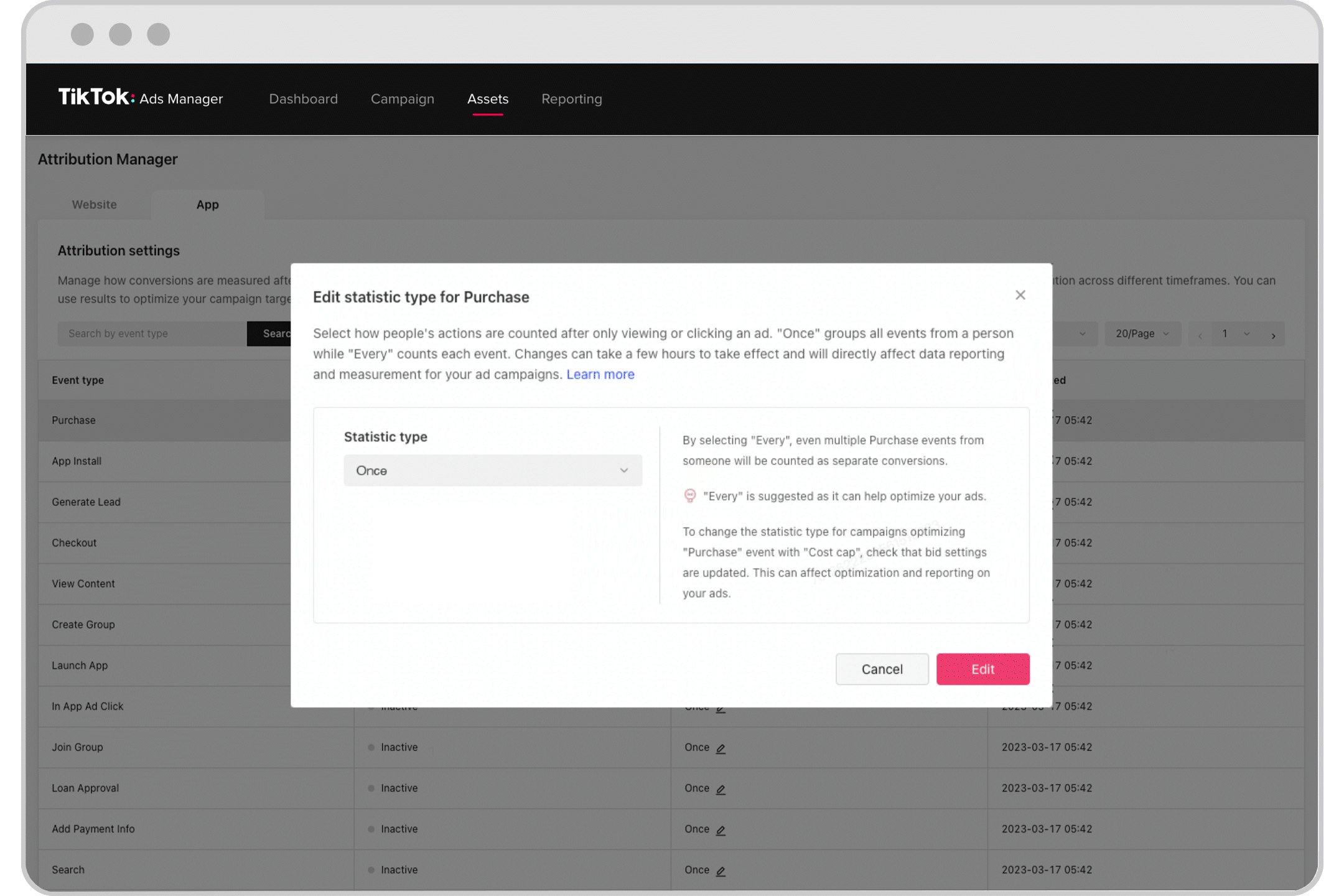This screenshot has width=1344, height=896.
Task: Go to previous page arrow
Action: (1200, 335)
